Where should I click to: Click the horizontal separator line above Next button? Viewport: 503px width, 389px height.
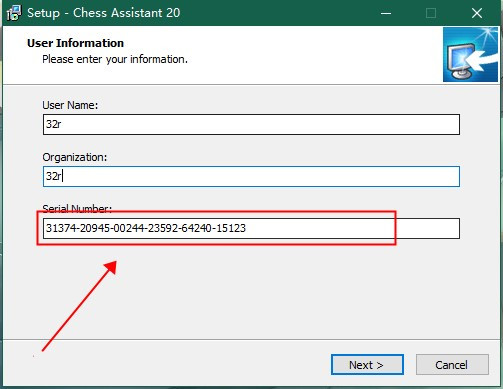251,340
